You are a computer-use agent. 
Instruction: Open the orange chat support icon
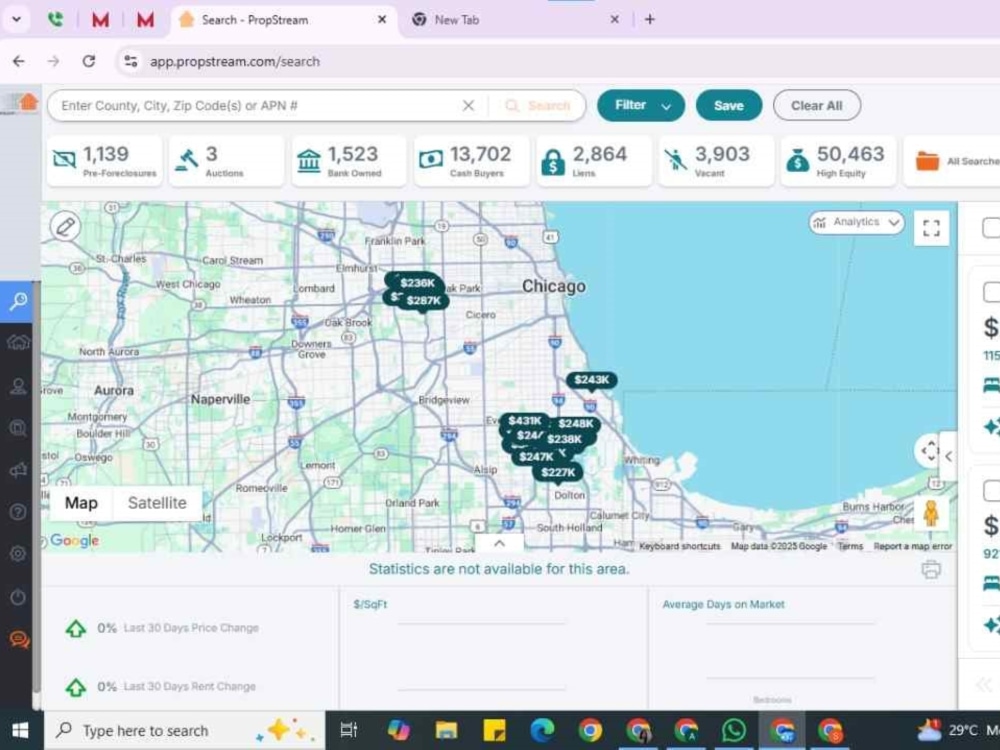19,639
